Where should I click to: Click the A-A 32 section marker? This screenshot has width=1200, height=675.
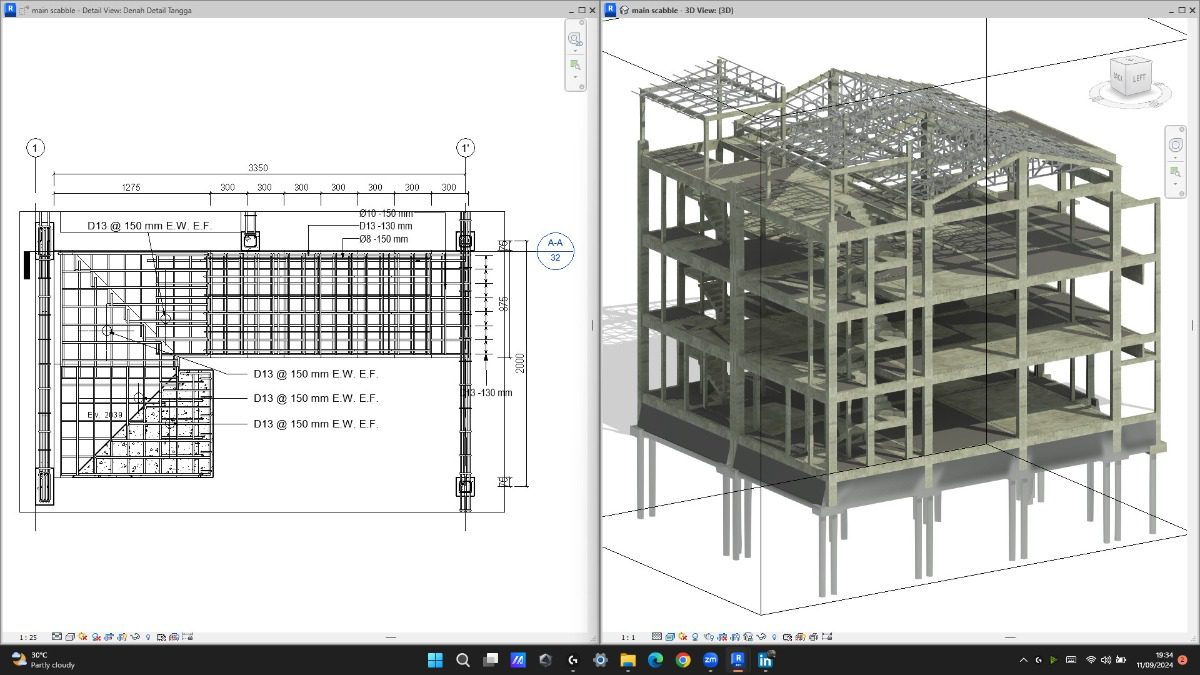(x=555, y=250)
